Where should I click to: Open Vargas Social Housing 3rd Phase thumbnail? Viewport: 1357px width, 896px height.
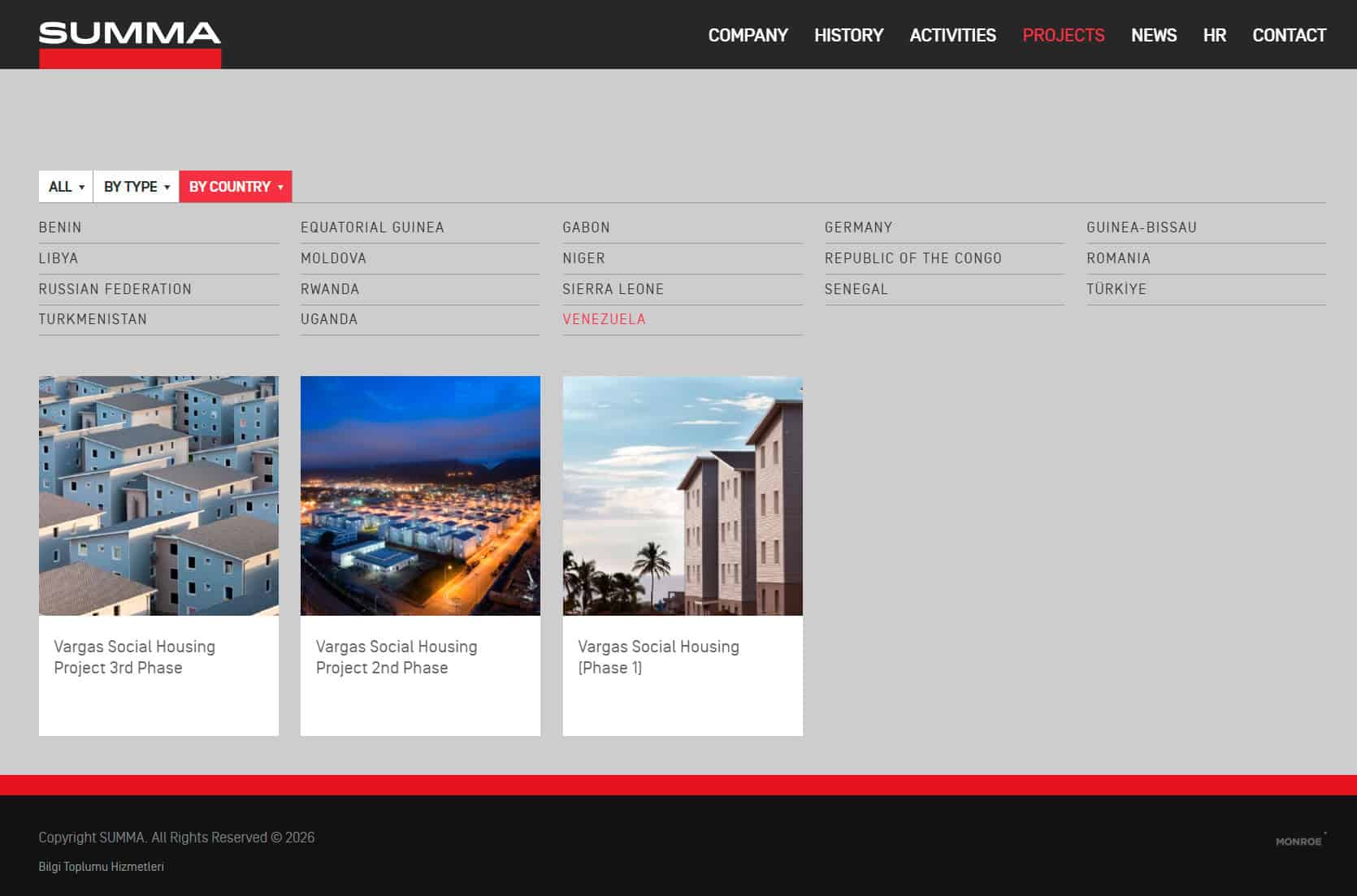click(158, 496)
